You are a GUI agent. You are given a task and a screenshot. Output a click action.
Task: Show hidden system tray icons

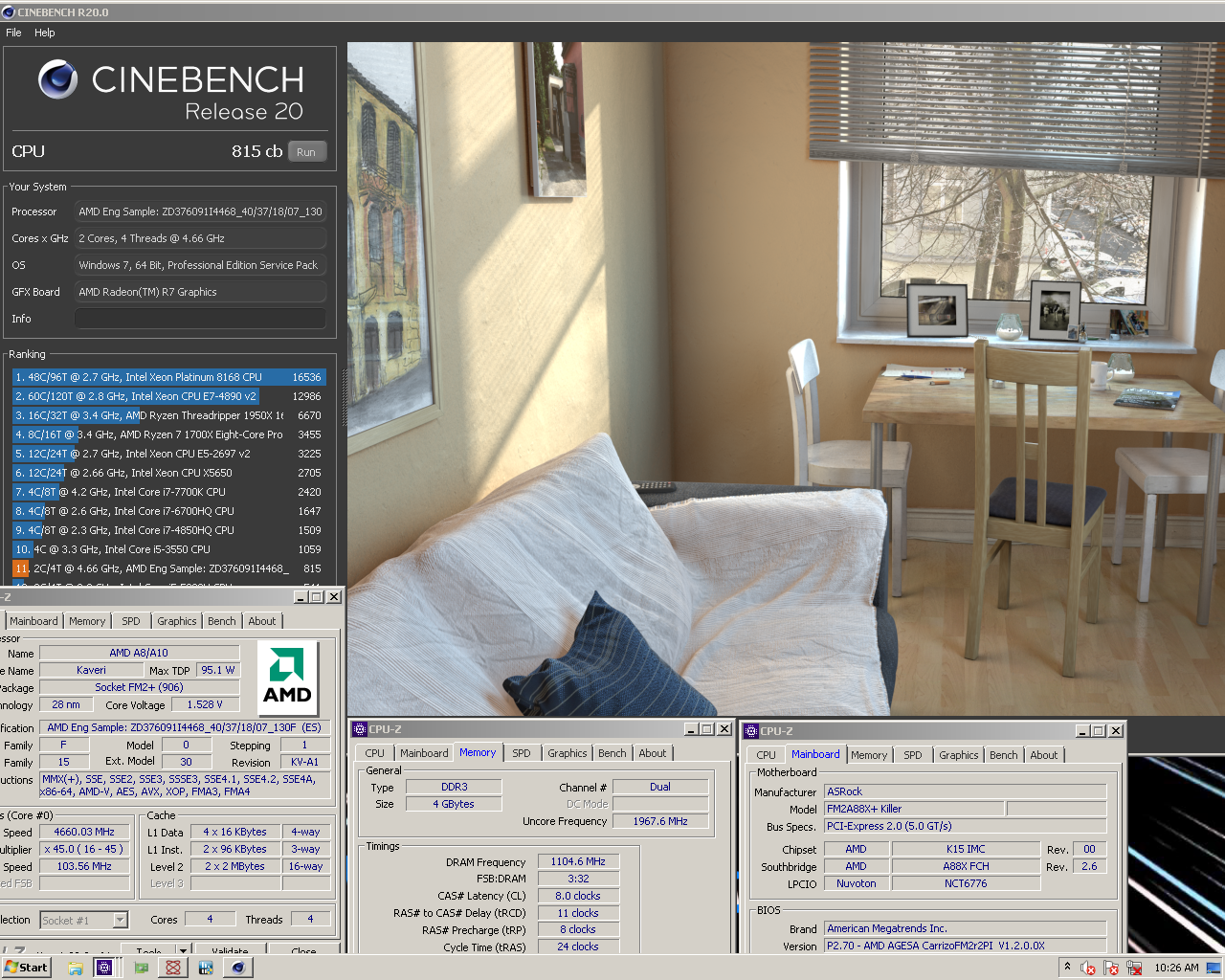[x=1067, y=967]
